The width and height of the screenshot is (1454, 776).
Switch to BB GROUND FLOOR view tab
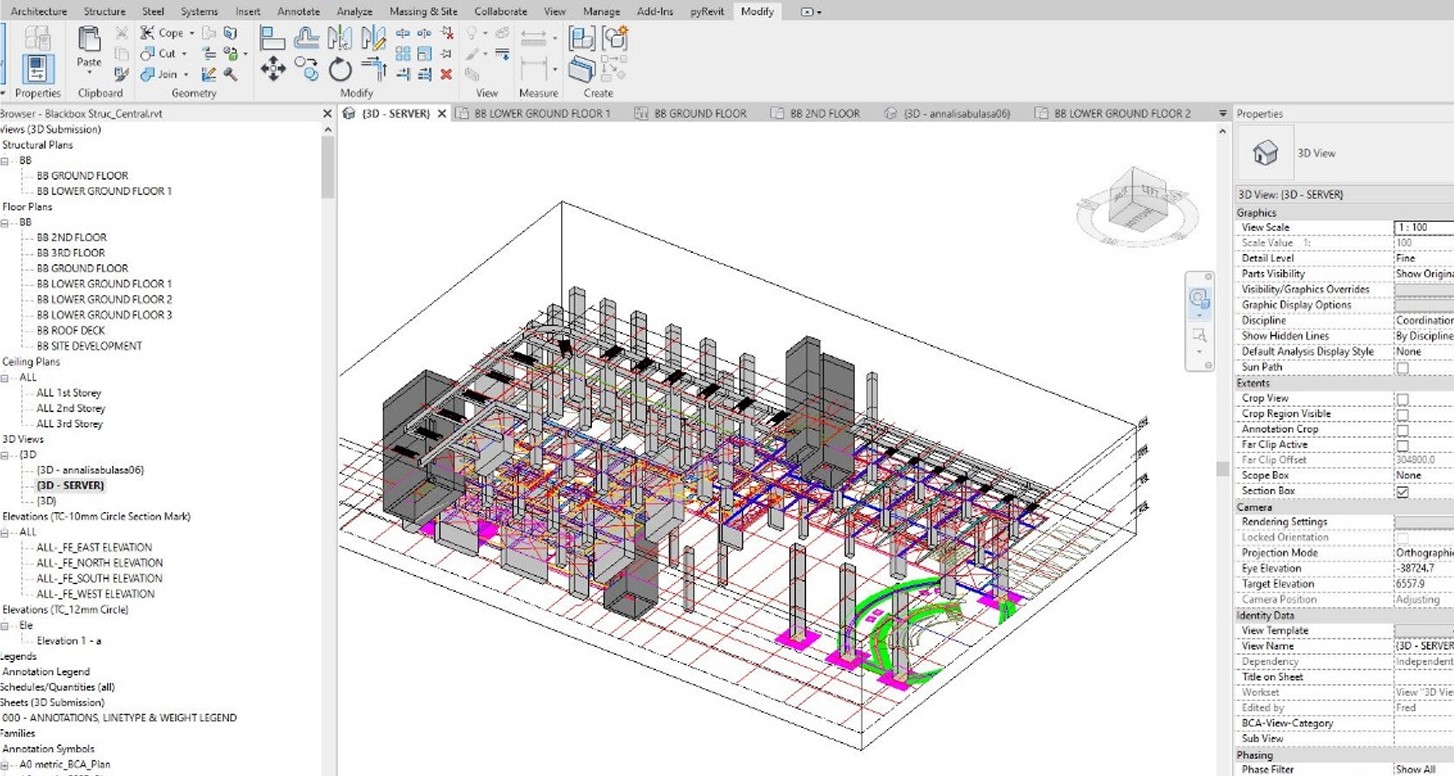pos(699,114)
